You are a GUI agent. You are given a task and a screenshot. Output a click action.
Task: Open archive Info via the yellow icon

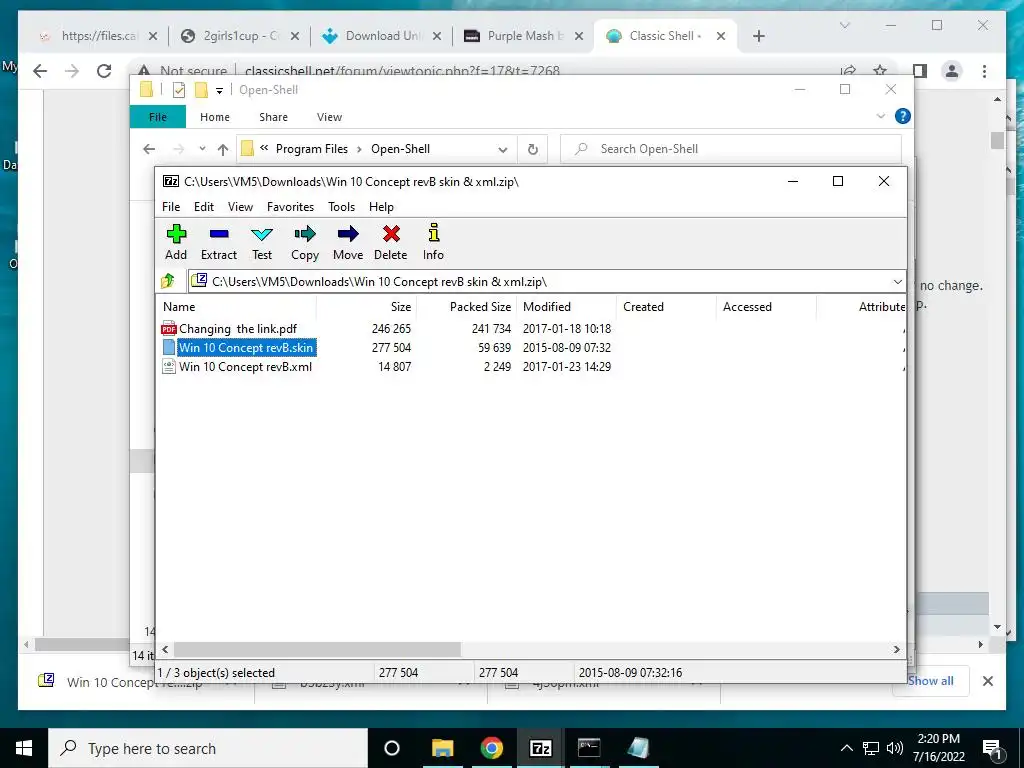tap(433, 242)
